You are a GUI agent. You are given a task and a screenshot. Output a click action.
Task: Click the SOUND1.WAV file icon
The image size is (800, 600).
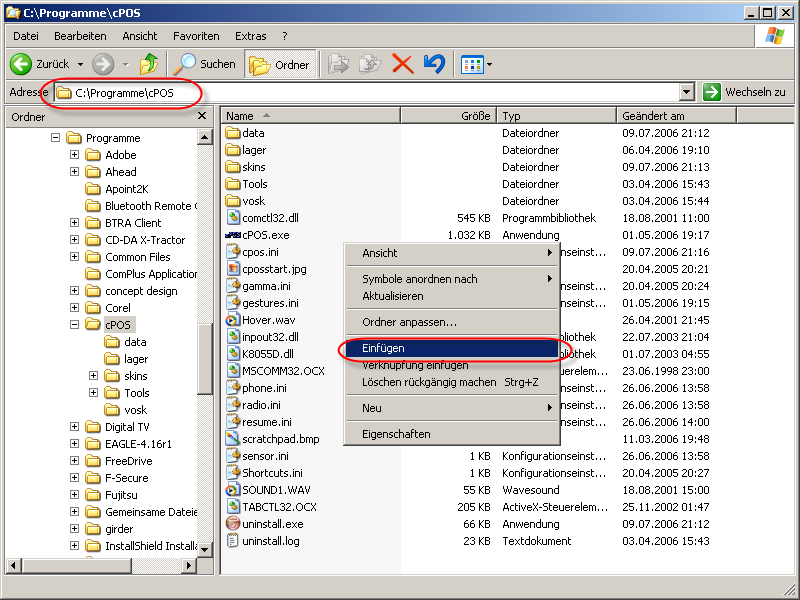pyautogui.click(x=233, y=490)
